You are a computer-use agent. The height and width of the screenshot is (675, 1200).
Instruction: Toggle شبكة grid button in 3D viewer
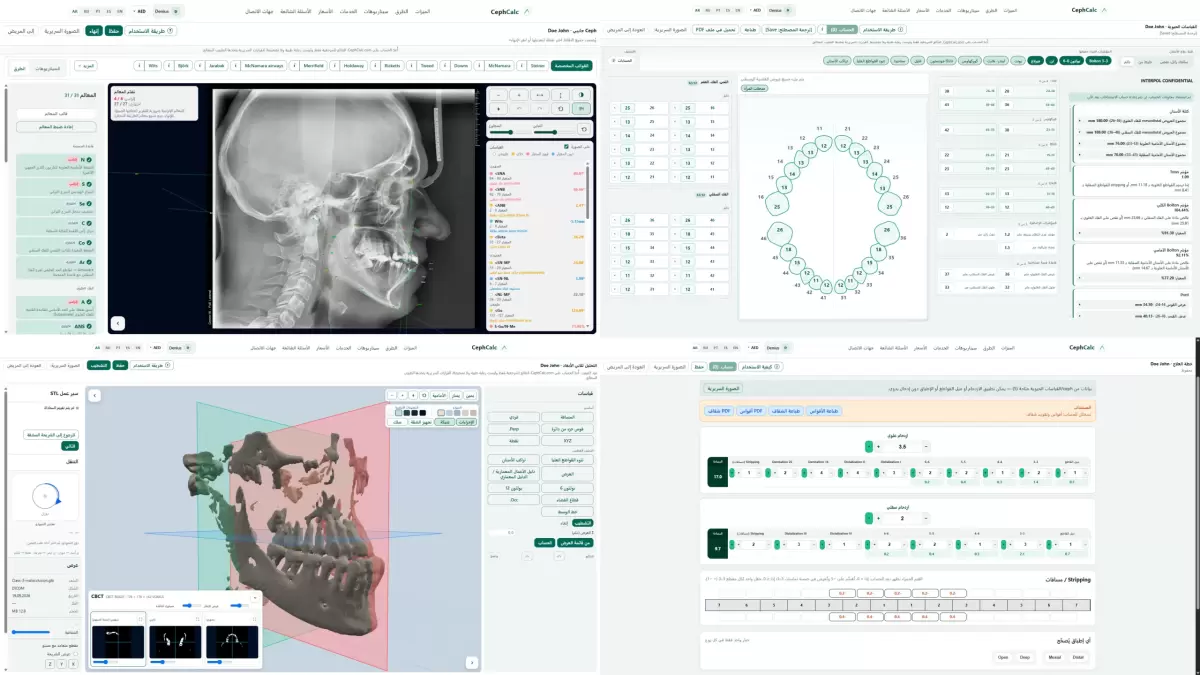(x=444, y=422)
